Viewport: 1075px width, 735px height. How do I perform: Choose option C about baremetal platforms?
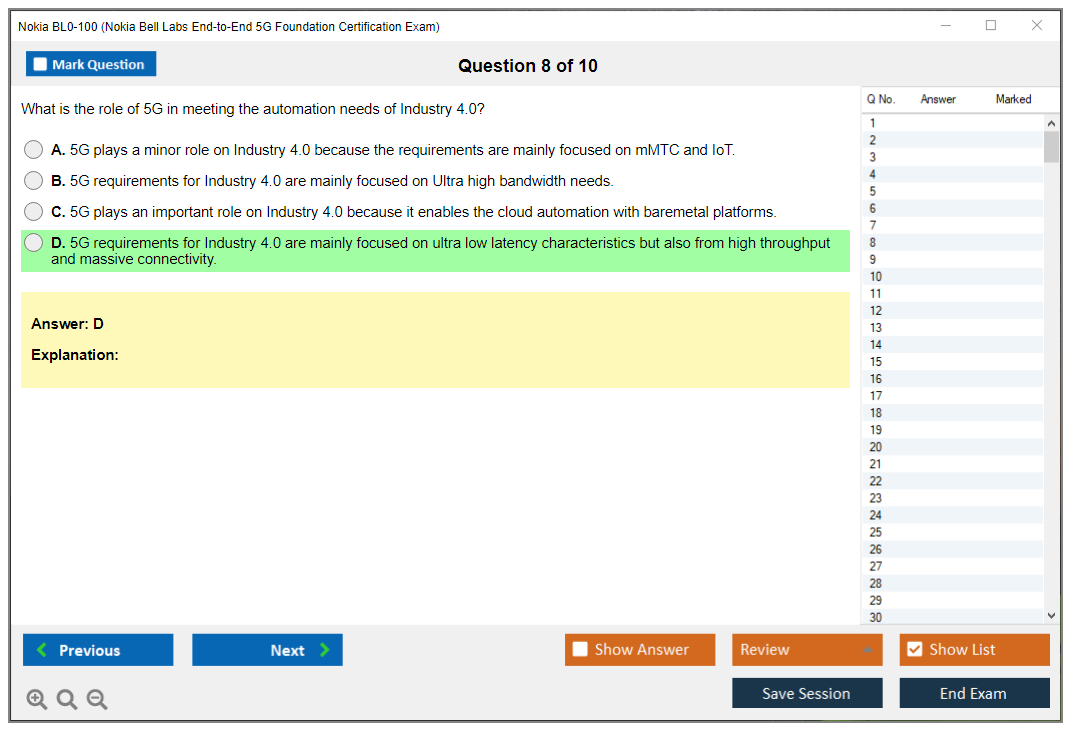34,212
